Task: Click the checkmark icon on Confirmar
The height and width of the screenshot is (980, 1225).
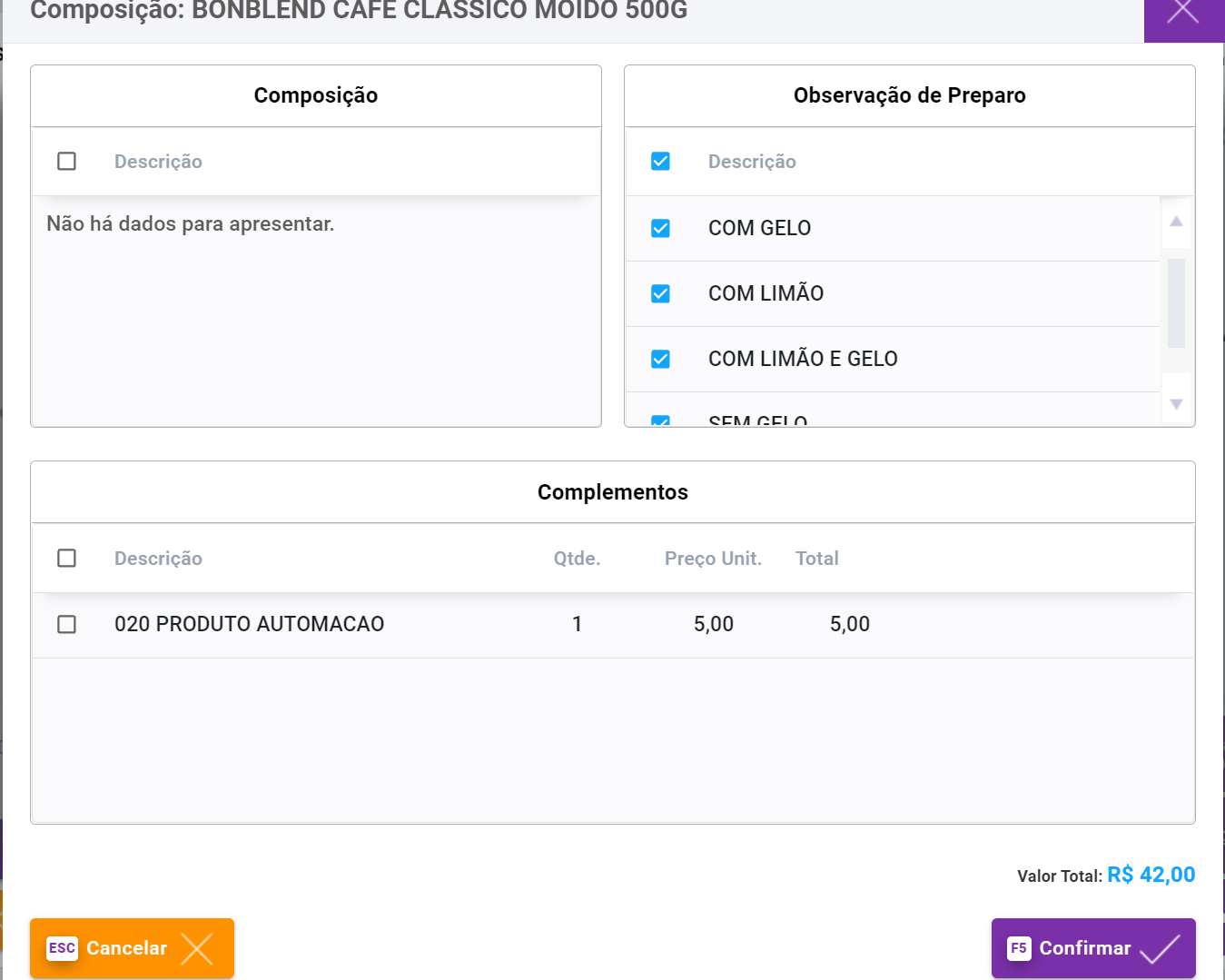Action: pos(1160,949)
